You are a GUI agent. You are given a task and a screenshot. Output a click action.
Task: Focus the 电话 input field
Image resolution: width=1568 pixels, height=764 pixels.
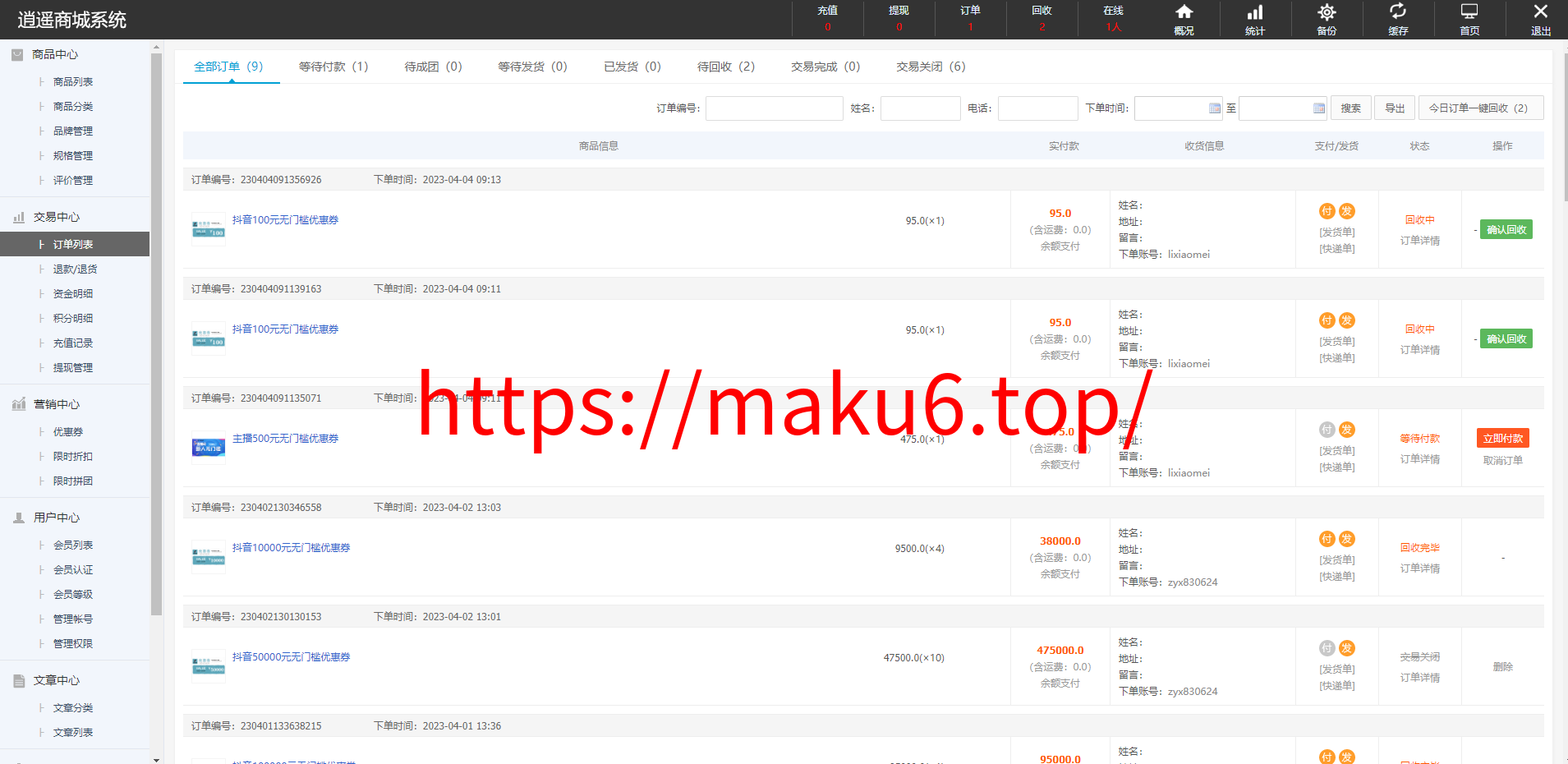pos(1038,108)
